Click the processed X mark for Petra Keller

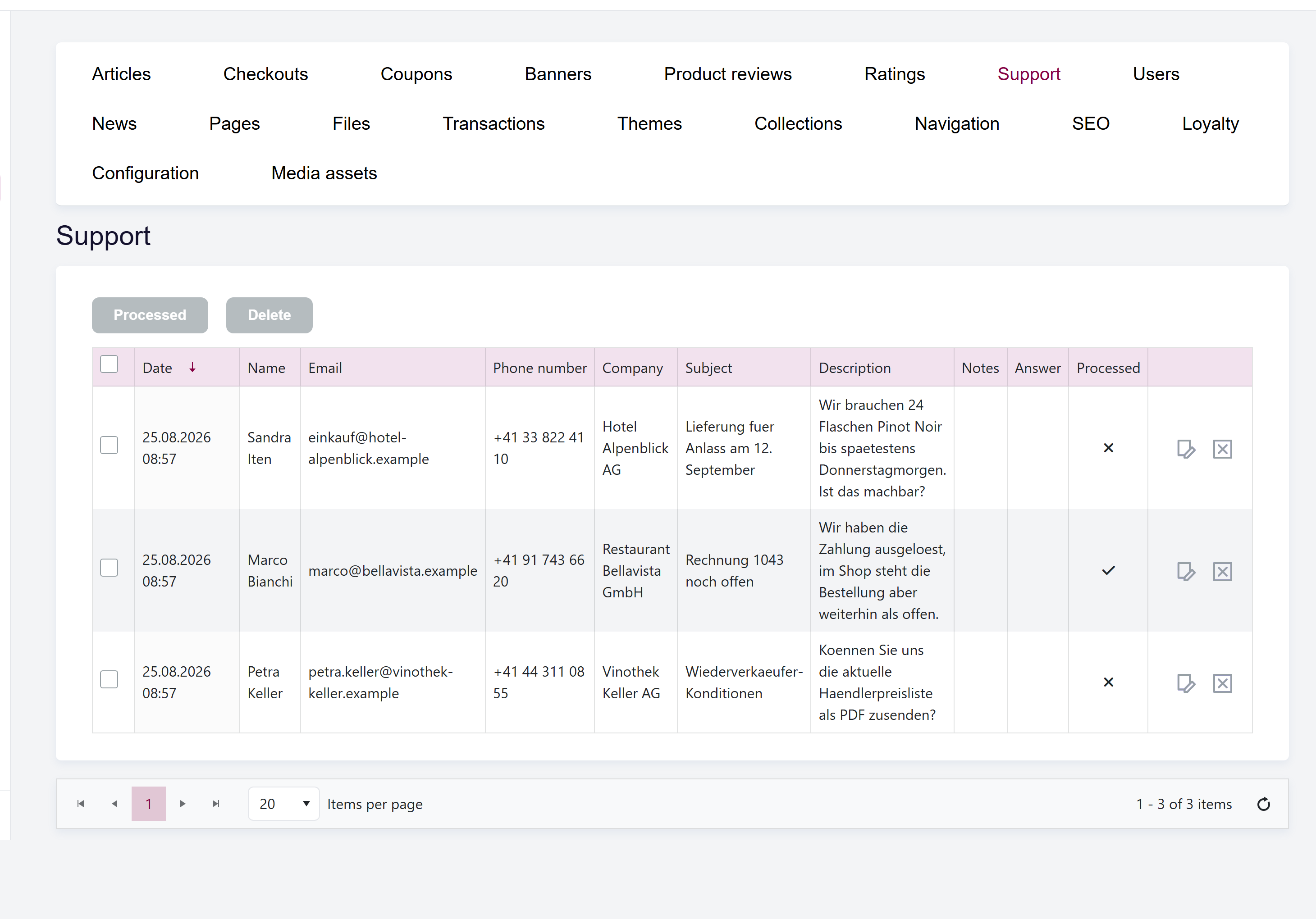click(x=1108, y=682)
